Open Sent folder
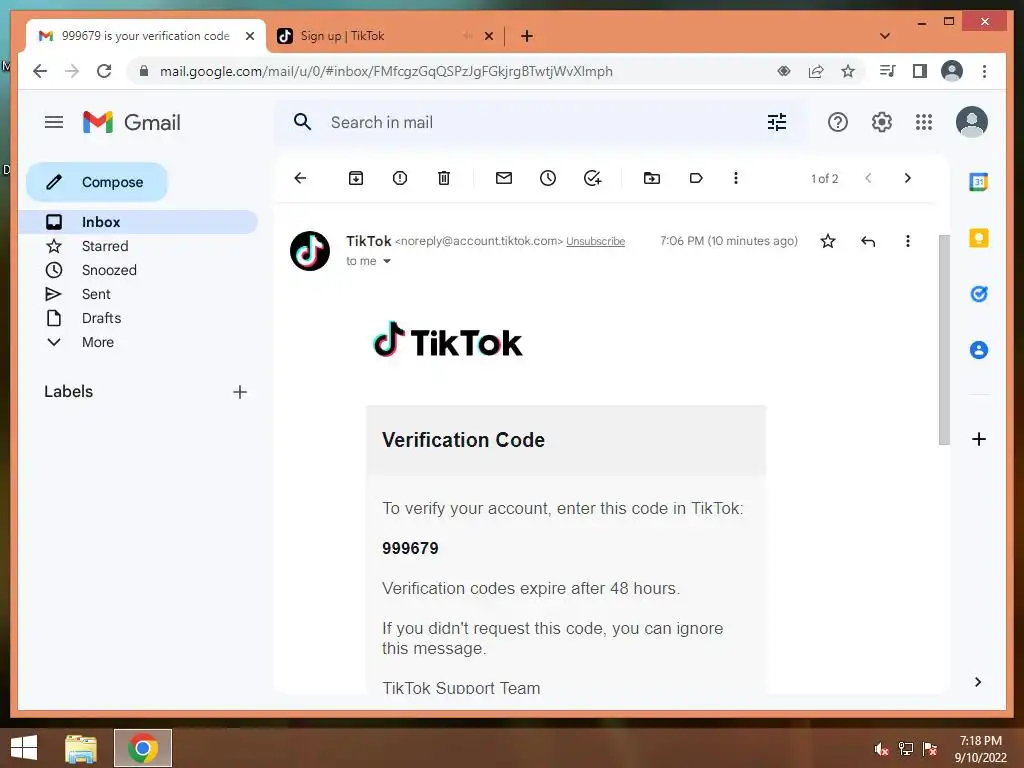Screen dimensions: 1024x768 (x=138, y=295)
